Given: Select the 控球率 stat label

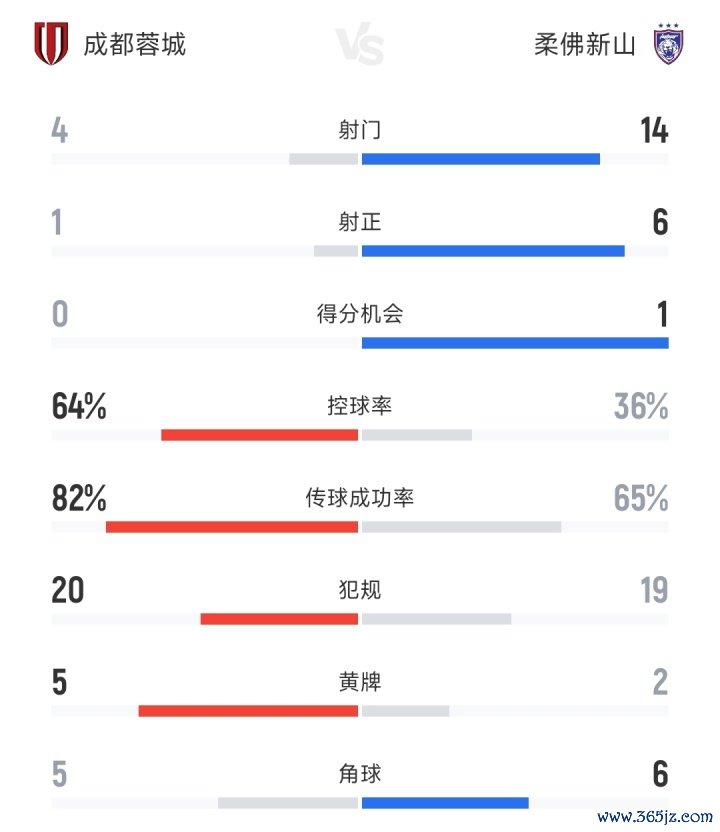Looking at the screenshot, I should (x=359, y=406).
